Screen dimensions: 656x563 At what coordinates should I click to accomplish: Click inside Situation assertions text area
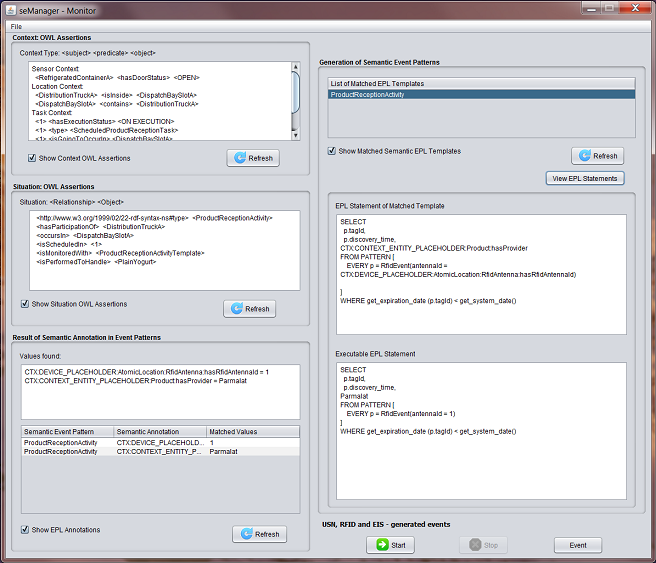[x=165, y=251]
